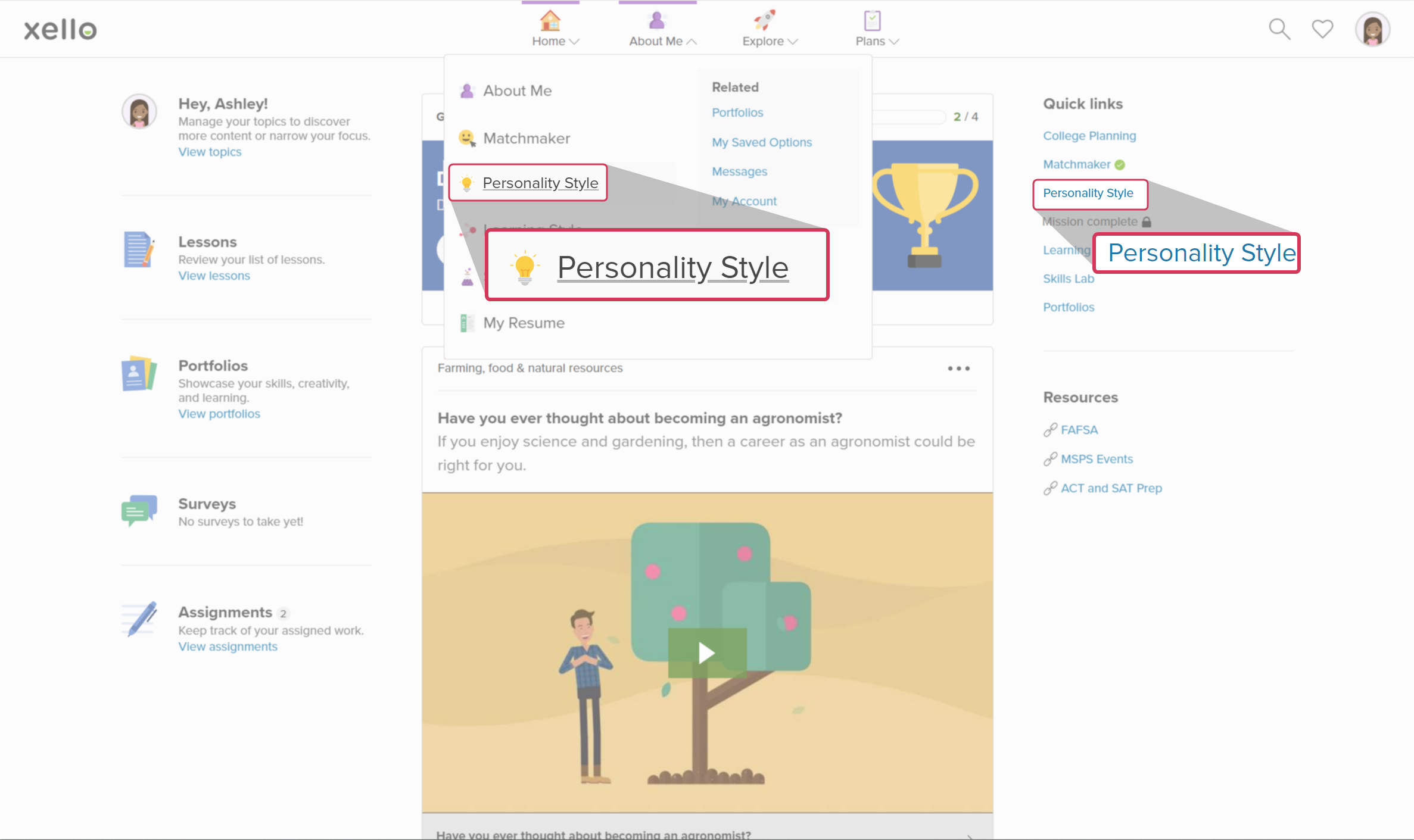Click the chain link icon beside FAFSA
The image size is (1414, 840).
point(1050,430)
